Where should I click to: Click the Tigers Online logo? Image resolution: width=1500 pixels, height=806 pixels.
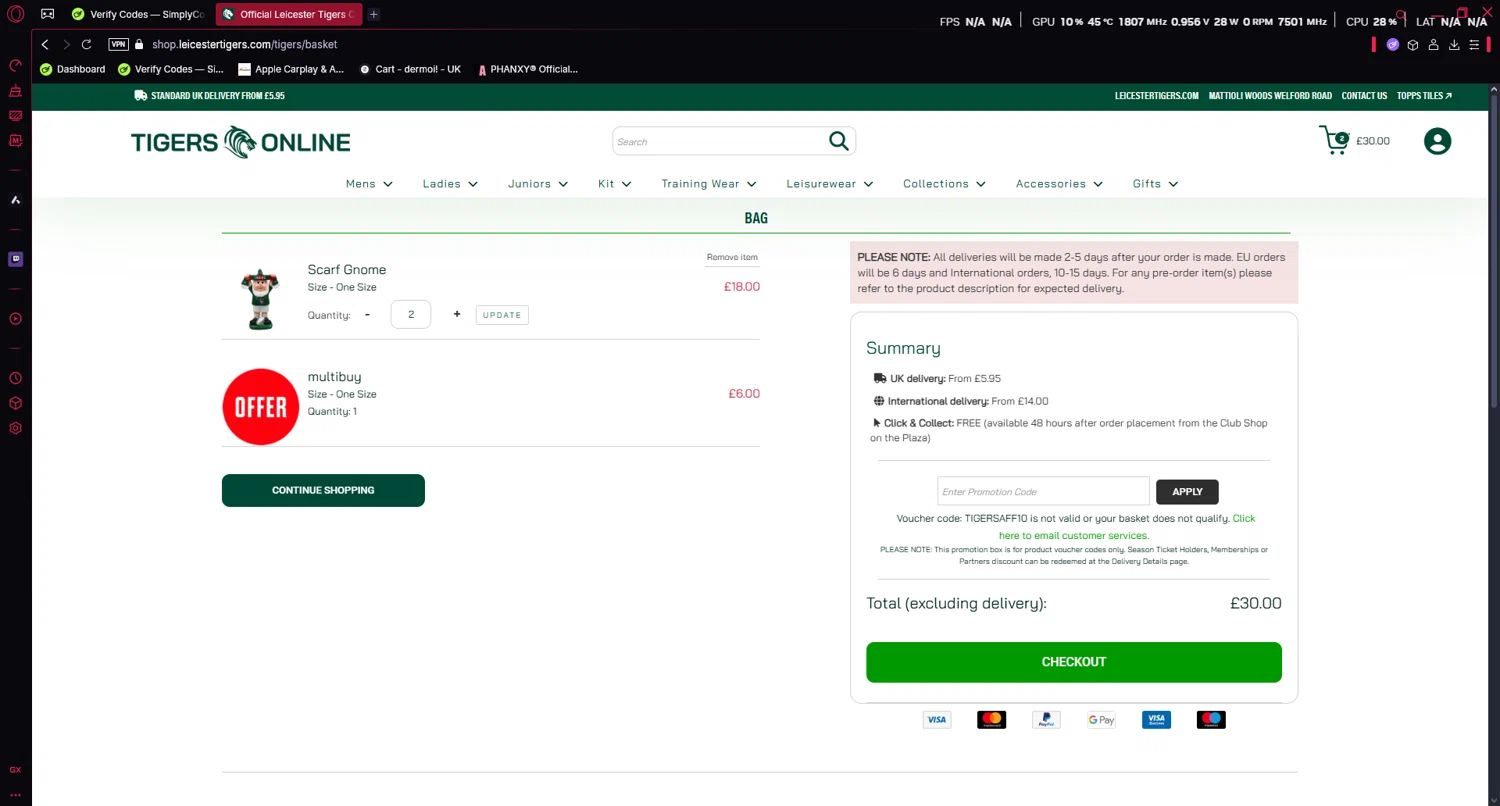tap(240, 142)
